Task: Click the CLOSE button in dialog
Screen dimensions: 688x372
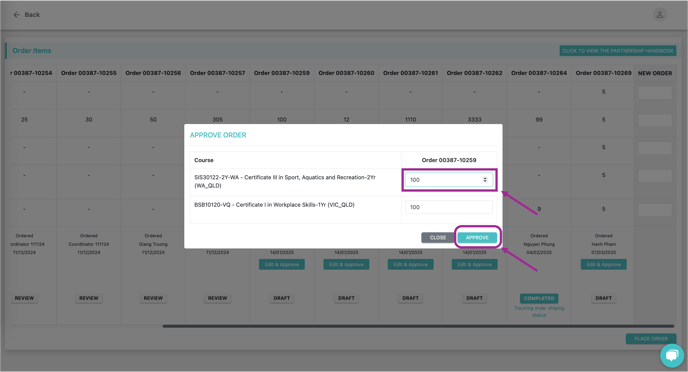Action: point(437,237)
